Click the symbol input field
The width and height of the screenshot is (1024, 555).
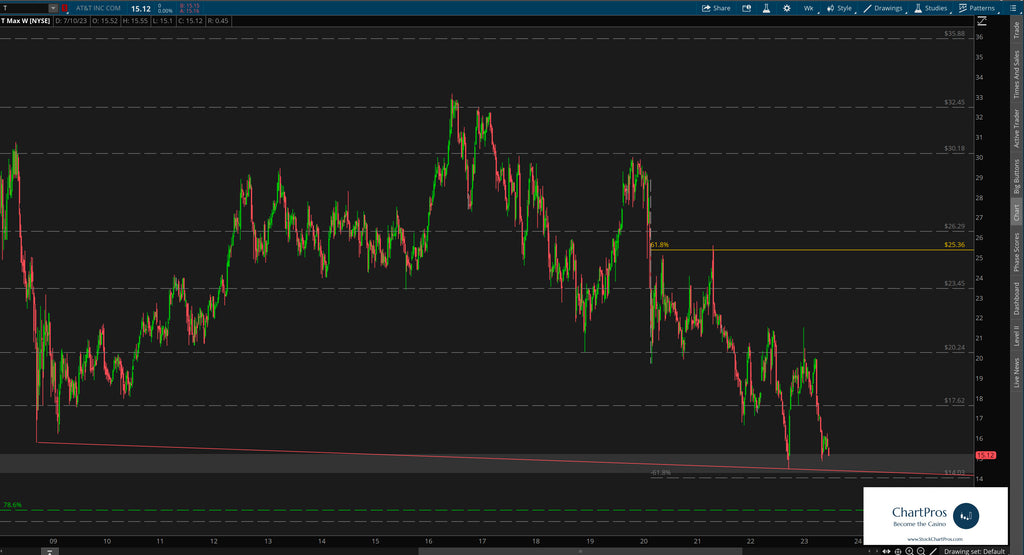(24, 8)
